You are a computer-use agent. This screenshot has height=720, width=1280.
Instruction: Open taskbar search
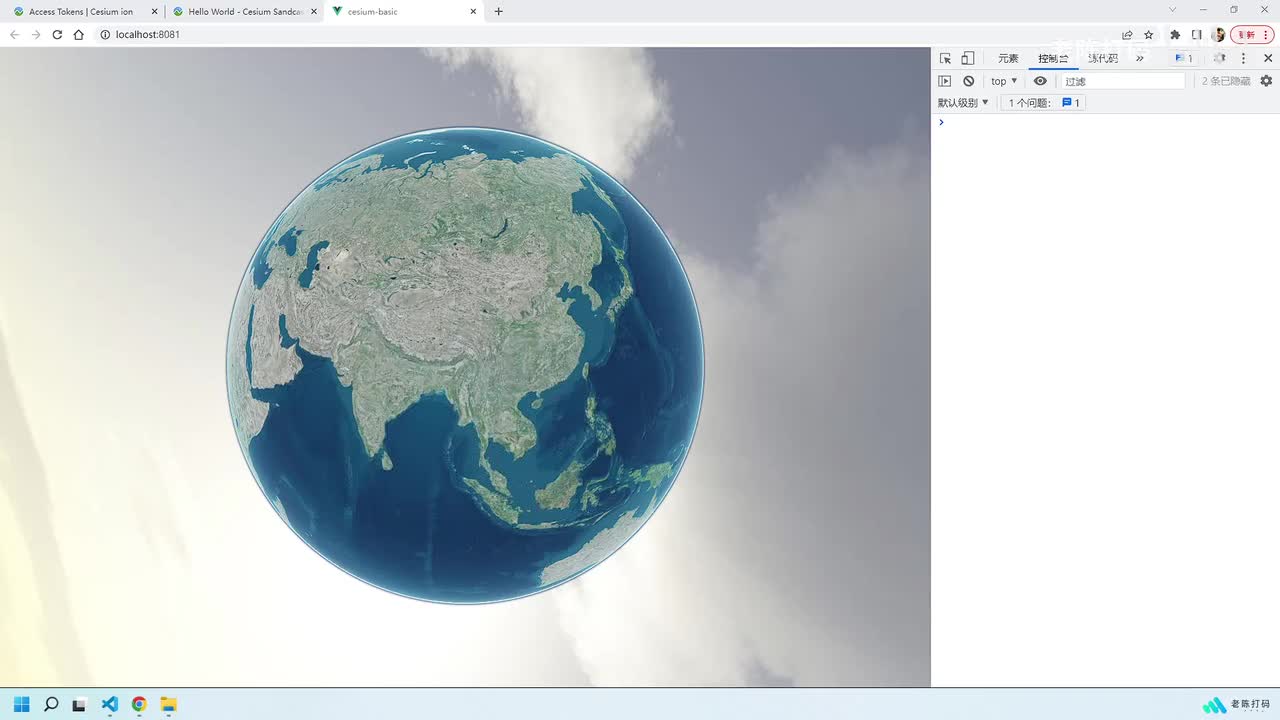pyautogui.click(x=51, y=704)
